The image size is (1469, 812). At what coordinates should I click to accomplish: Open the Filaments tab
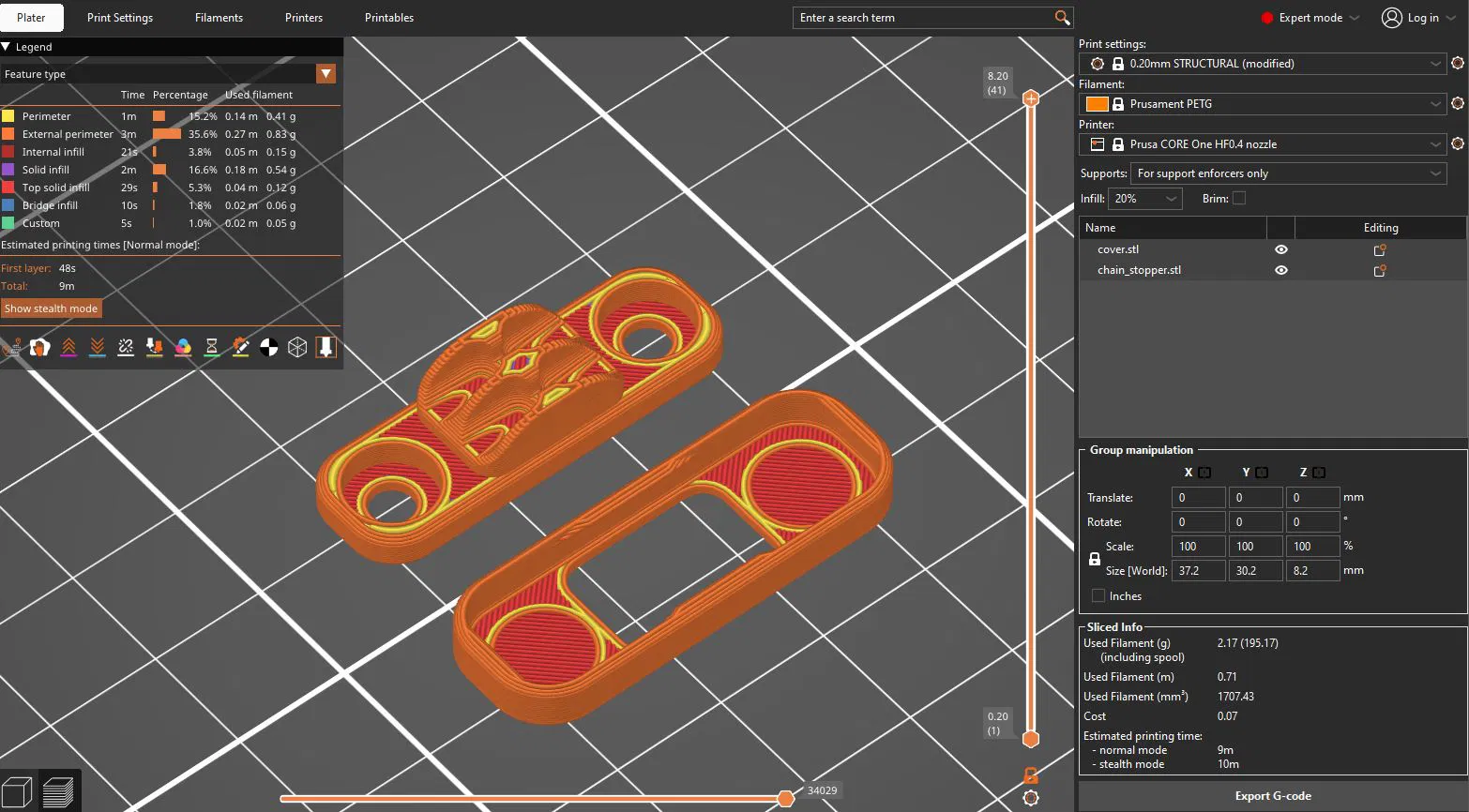coord(219,18)
